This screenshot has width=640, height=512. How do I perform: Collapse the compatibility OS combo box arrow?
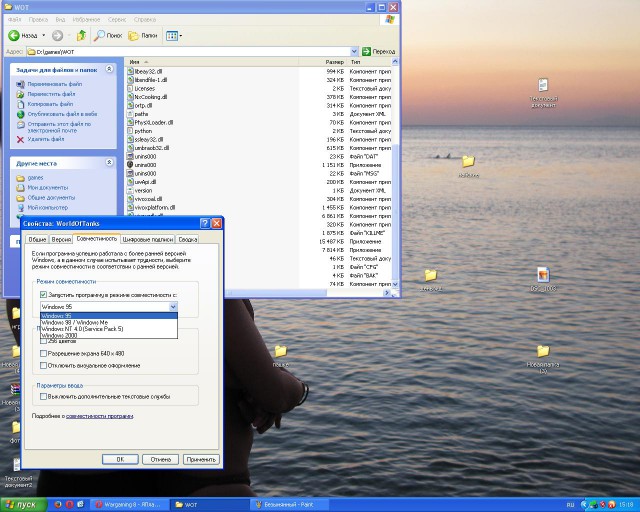(x=173, y=307)
